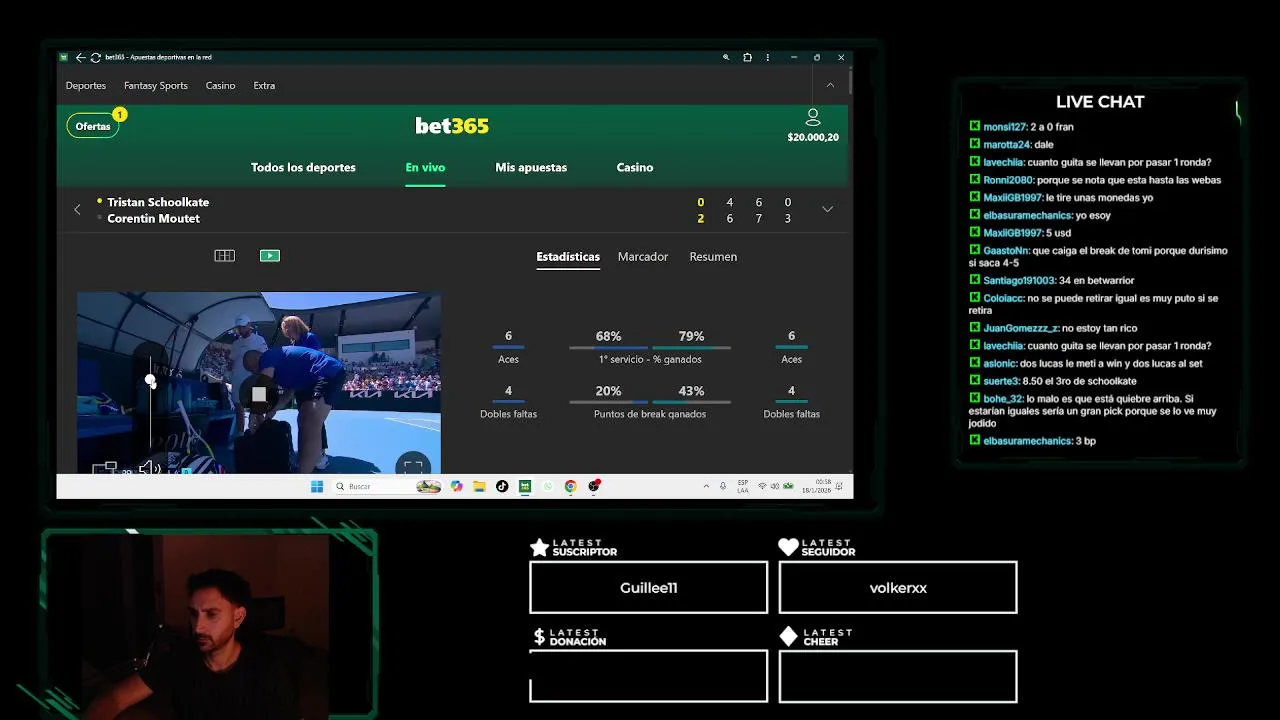This screenshot has width=1280, height=720.
Task: Expand the match scoreboard dropdown chevron
Action: 827,209
